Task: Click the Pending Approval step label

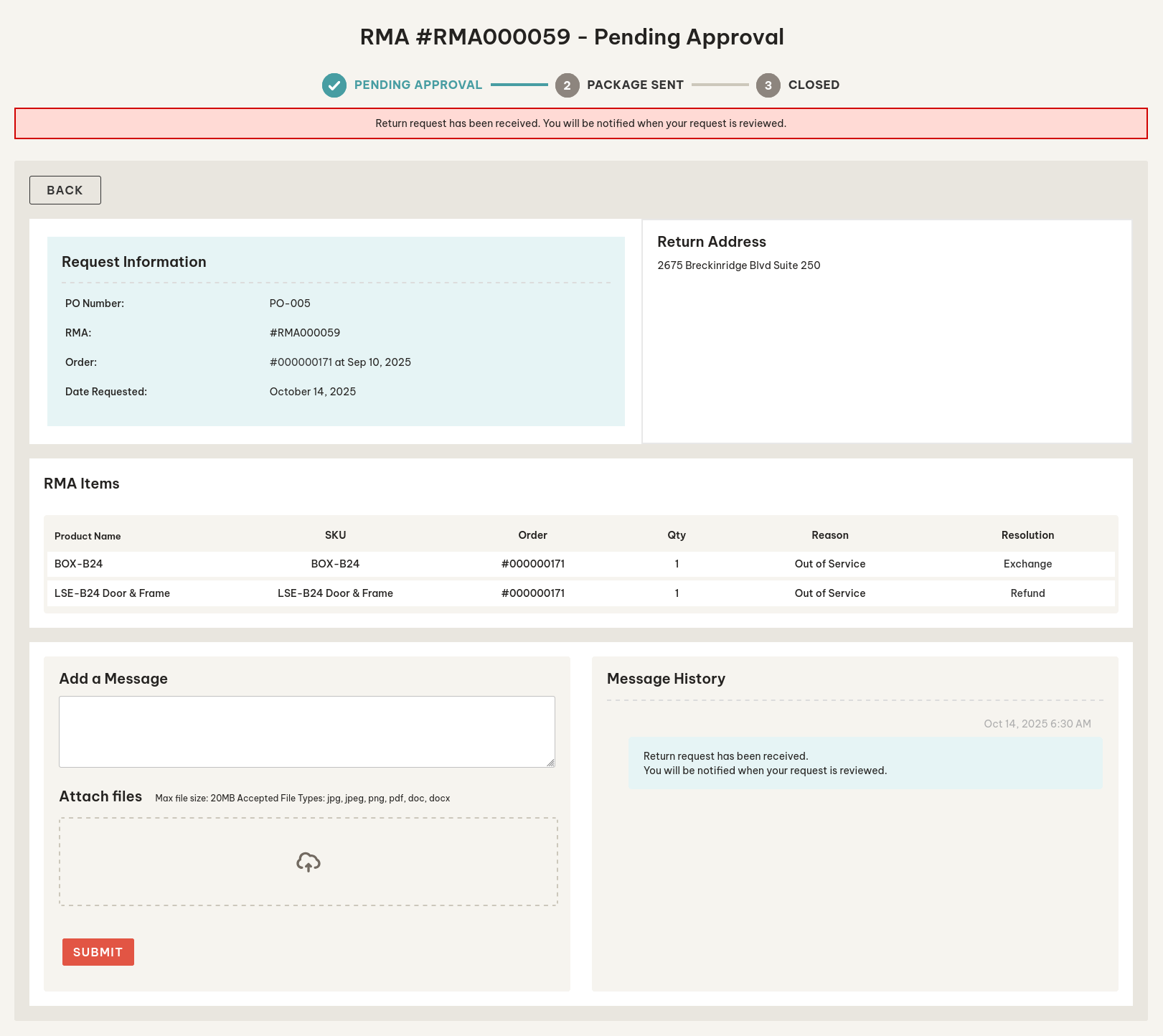Action: pos(418,85)
